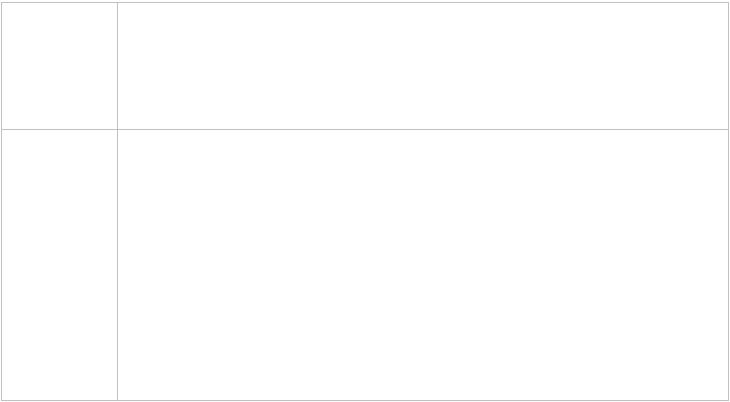Click the small empty top-left table cell
This screenshot has height=402, width=730.
[x=59, y=66]
